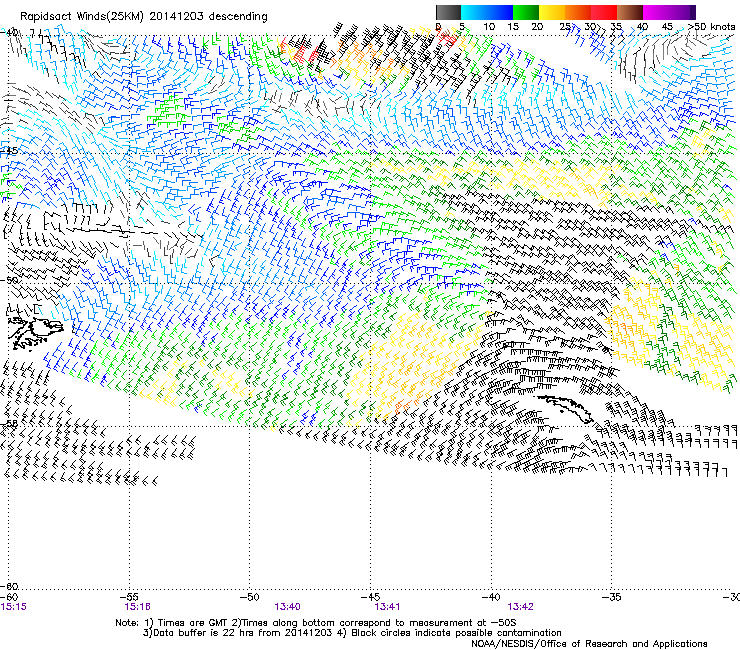Image resolution: width=740 pixels, height=650 pixels.
Task: Click the legend scale value '10'
Action: pos(489,27)
